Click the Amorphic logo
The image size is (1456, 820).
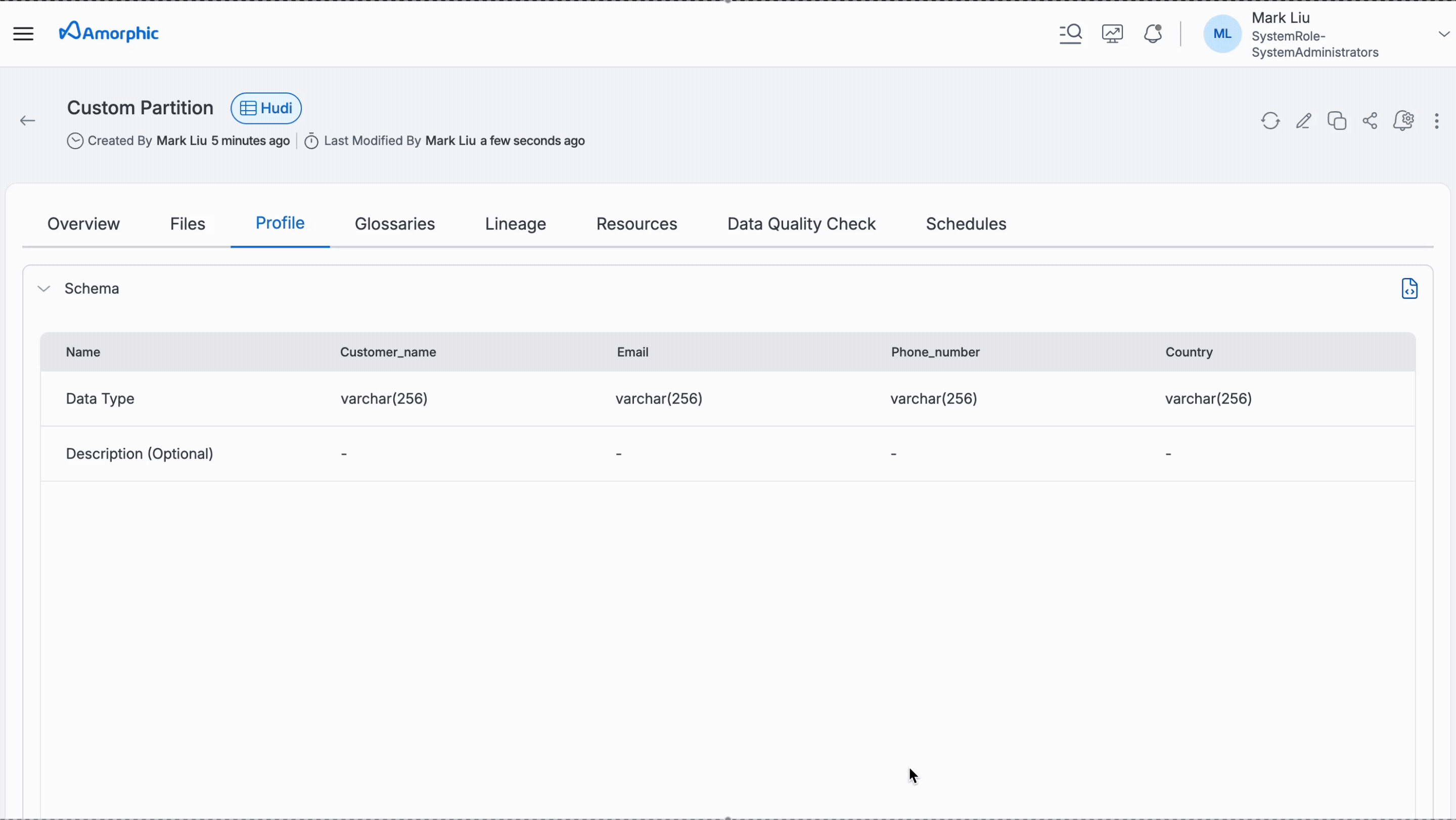pyautogui.click(x=109, y=32)
